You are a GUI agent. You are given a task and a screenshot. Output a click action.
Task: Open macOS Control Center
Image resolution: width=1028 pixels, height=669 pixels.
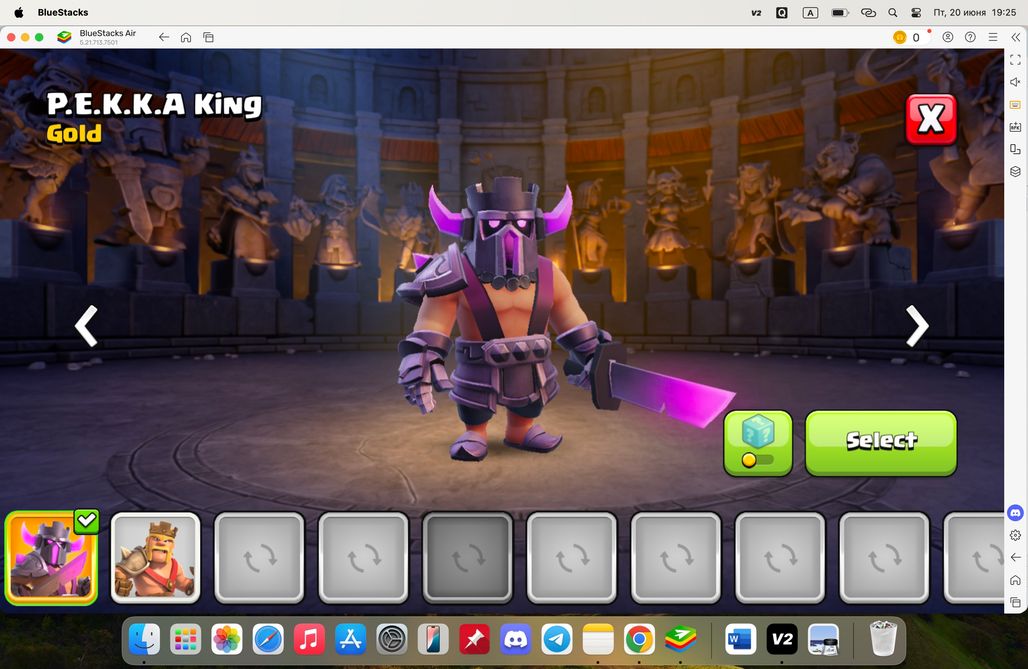(916, 12)
